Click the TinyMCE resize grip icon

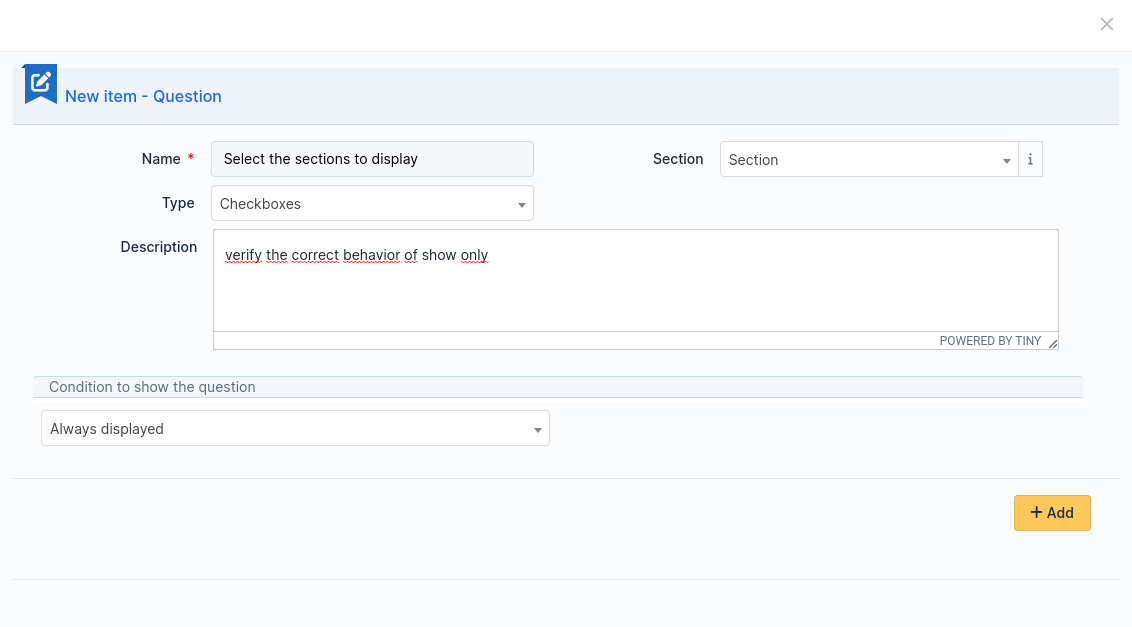(1053, 342)
